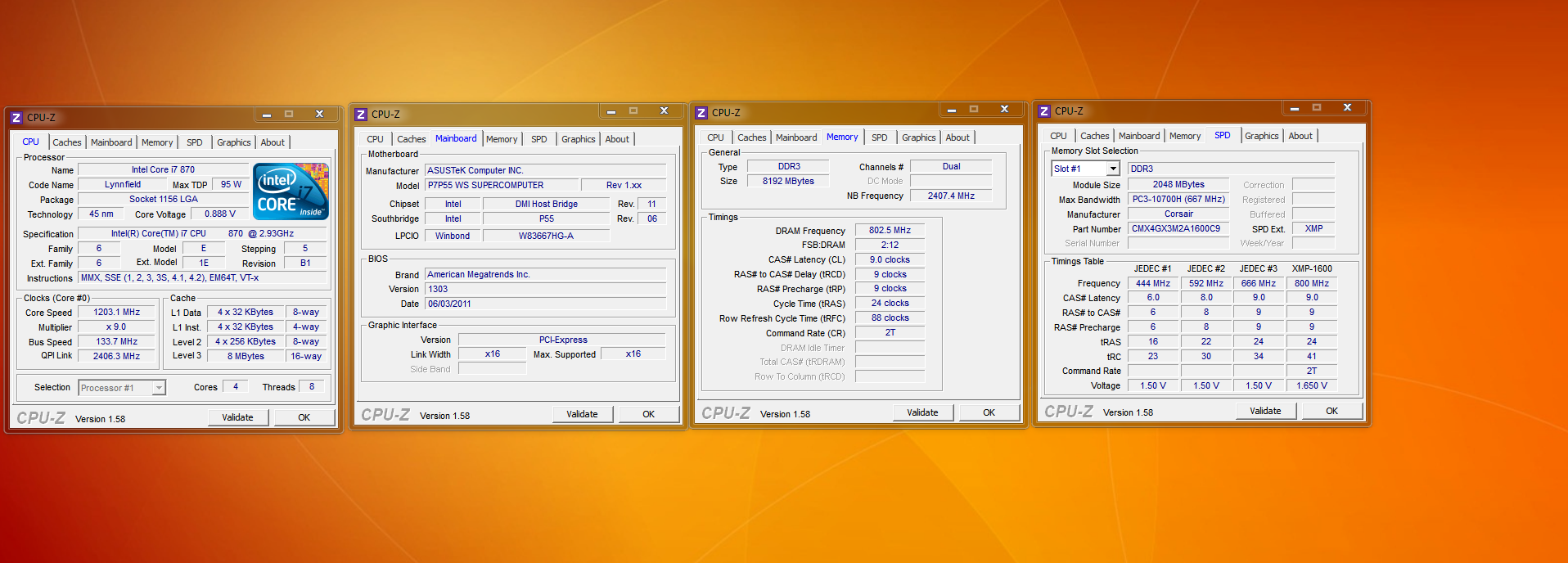The width and height of the screenshot is (1568, 563).
Task: Switch to Caches tab in CPU window
Action: (x=67, y=142)
